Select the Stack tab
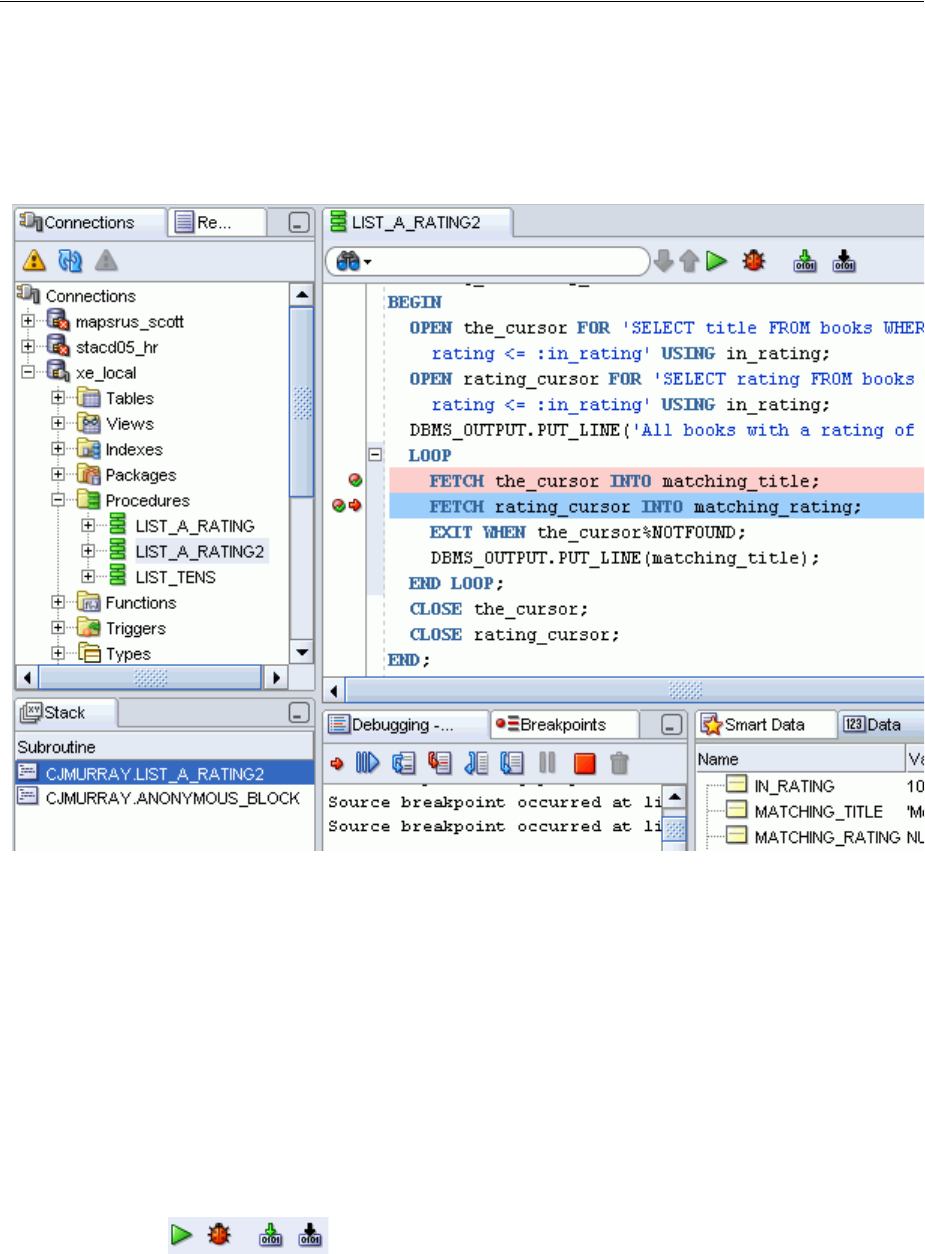 tap(66, 712)
